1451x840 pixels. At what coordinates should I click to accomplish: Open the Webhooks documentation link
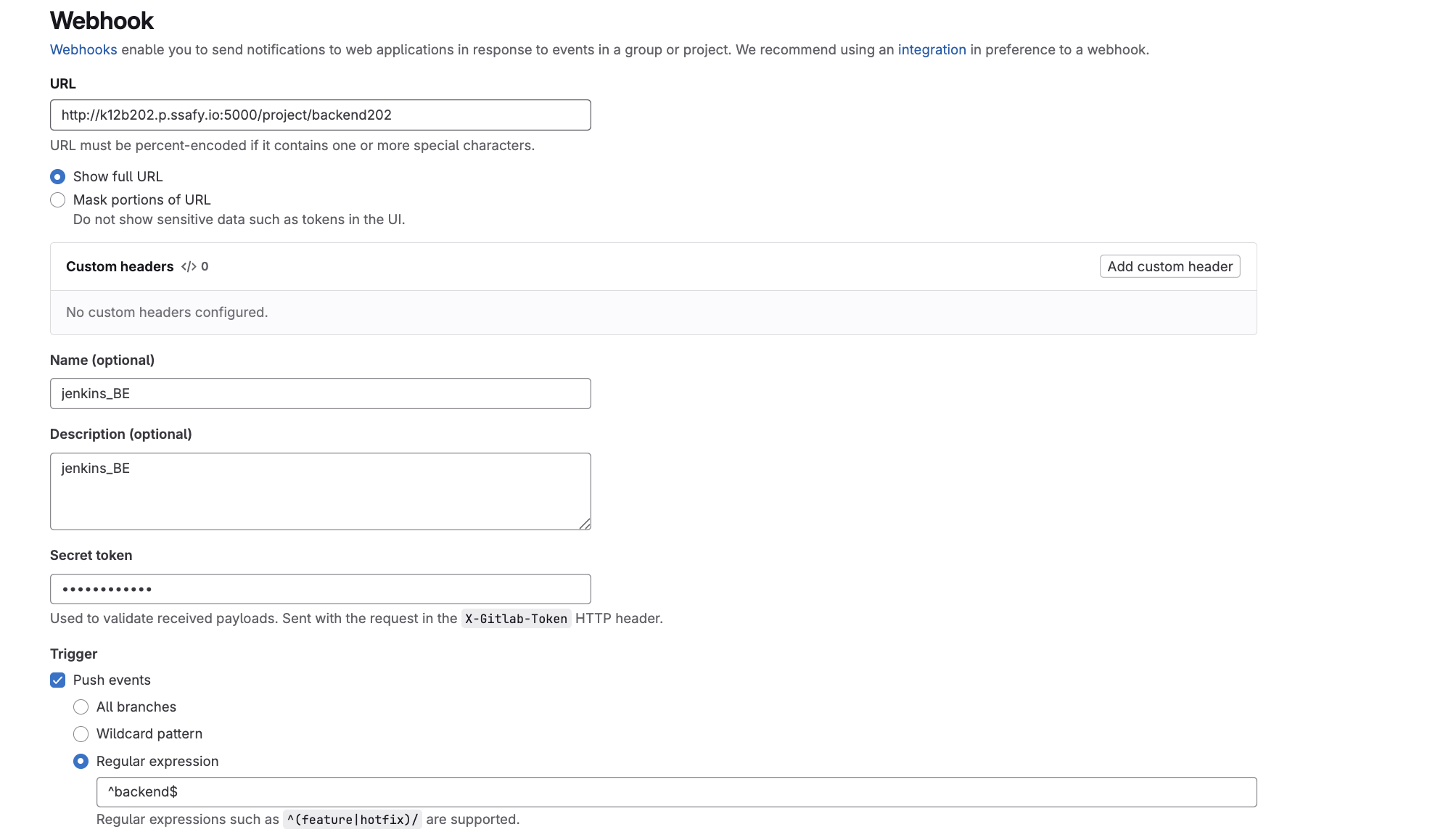[83, 49]
